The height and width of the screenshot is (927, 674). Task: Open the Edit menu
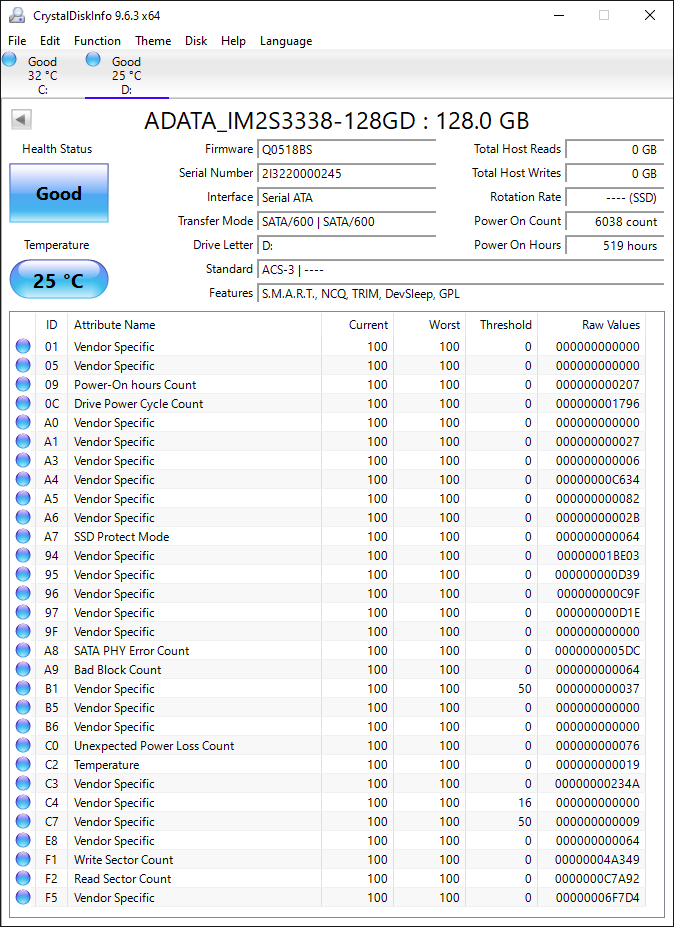50,41
